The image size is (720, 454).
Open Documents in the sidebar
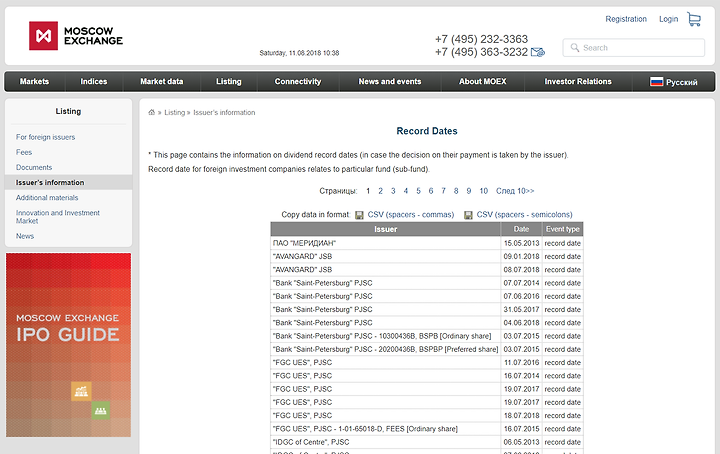point(34,168)
